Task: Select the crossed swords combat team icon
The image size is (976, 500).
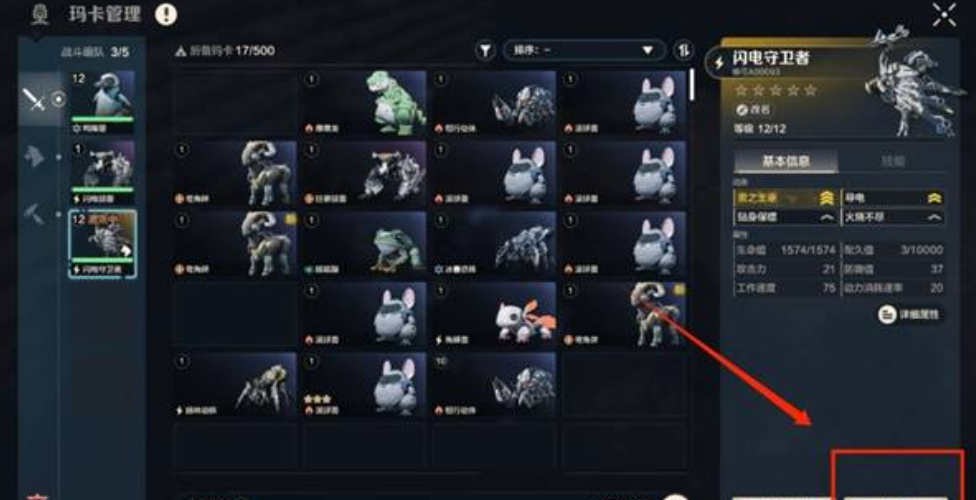Action: tap(34, 99)
